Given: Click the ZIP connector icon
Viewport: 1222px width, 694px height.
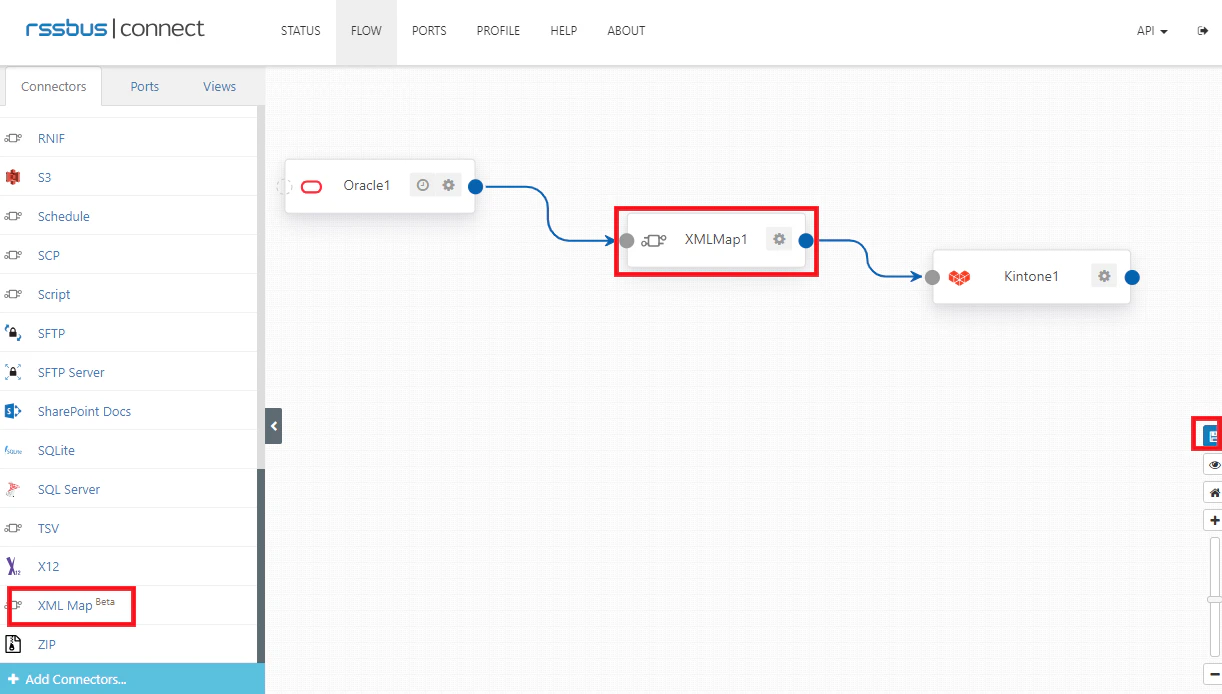Looking at the screenshot, I should pyautogui.click(x=13, y=645).
